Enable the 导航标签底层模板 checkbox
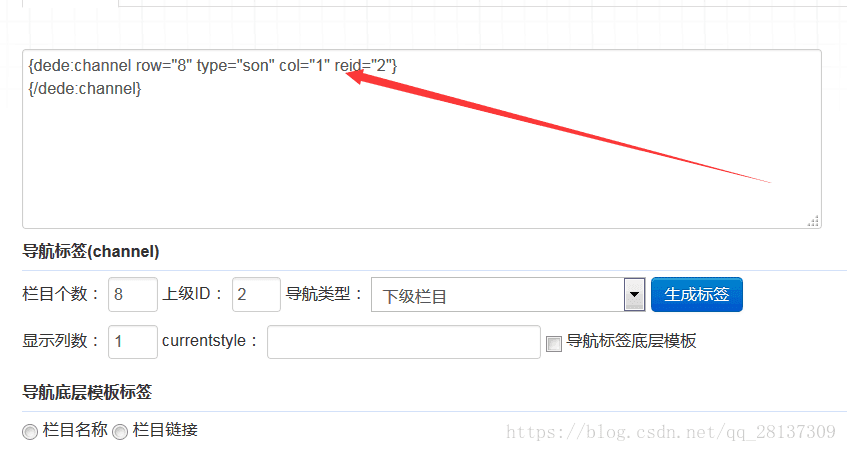This screenshot has height=452, width=847. 554,343
